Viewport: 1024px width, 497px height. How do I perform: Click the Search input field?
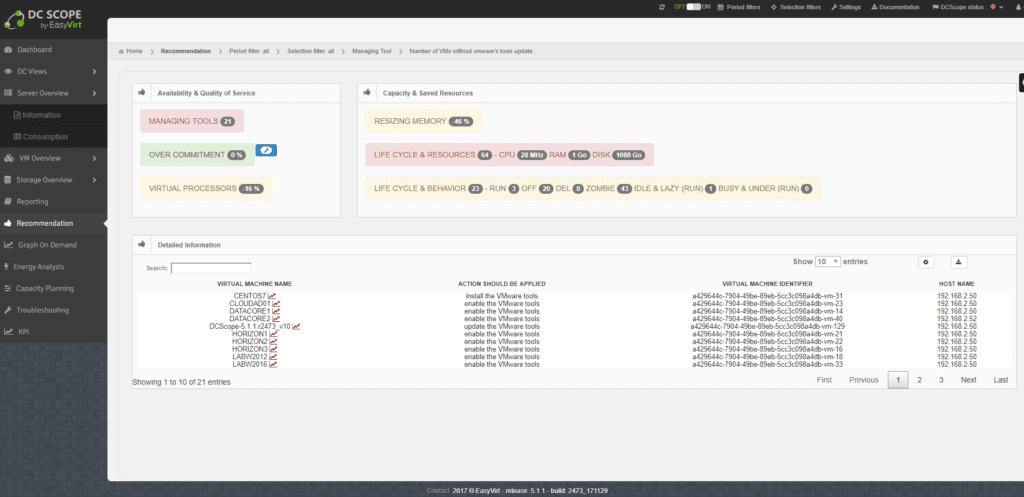211,268
